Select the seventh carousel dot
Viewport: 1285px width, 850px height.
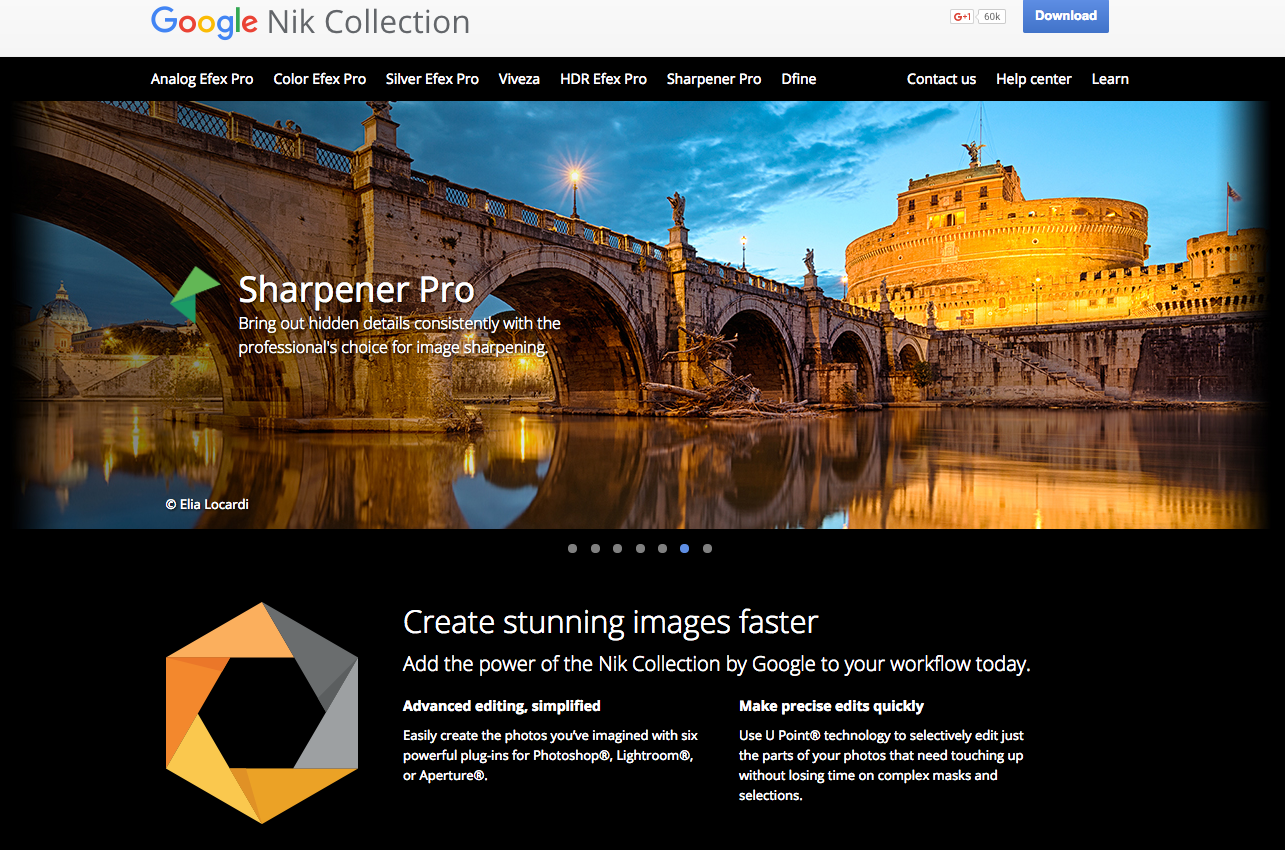click(x=707, y=548)
